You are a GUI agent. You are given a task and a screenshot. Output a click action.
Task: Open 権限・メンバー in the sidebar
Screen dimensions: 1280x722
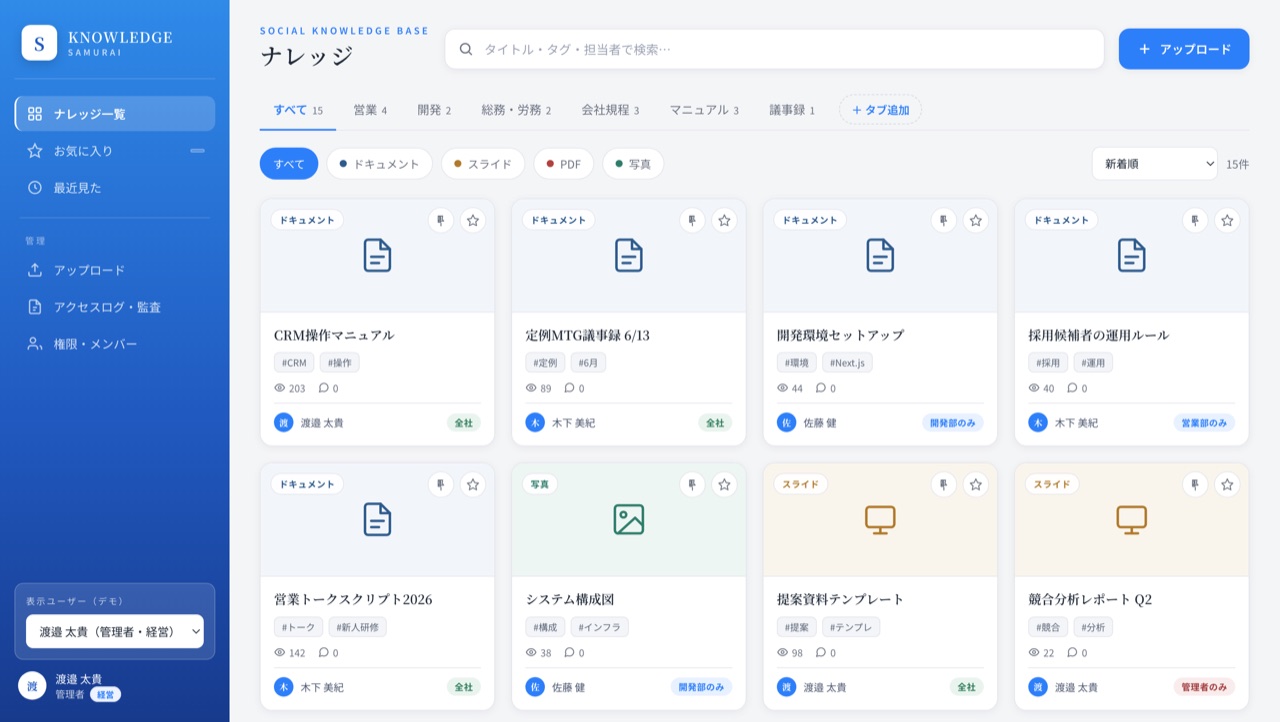click(x=115, y=344)
